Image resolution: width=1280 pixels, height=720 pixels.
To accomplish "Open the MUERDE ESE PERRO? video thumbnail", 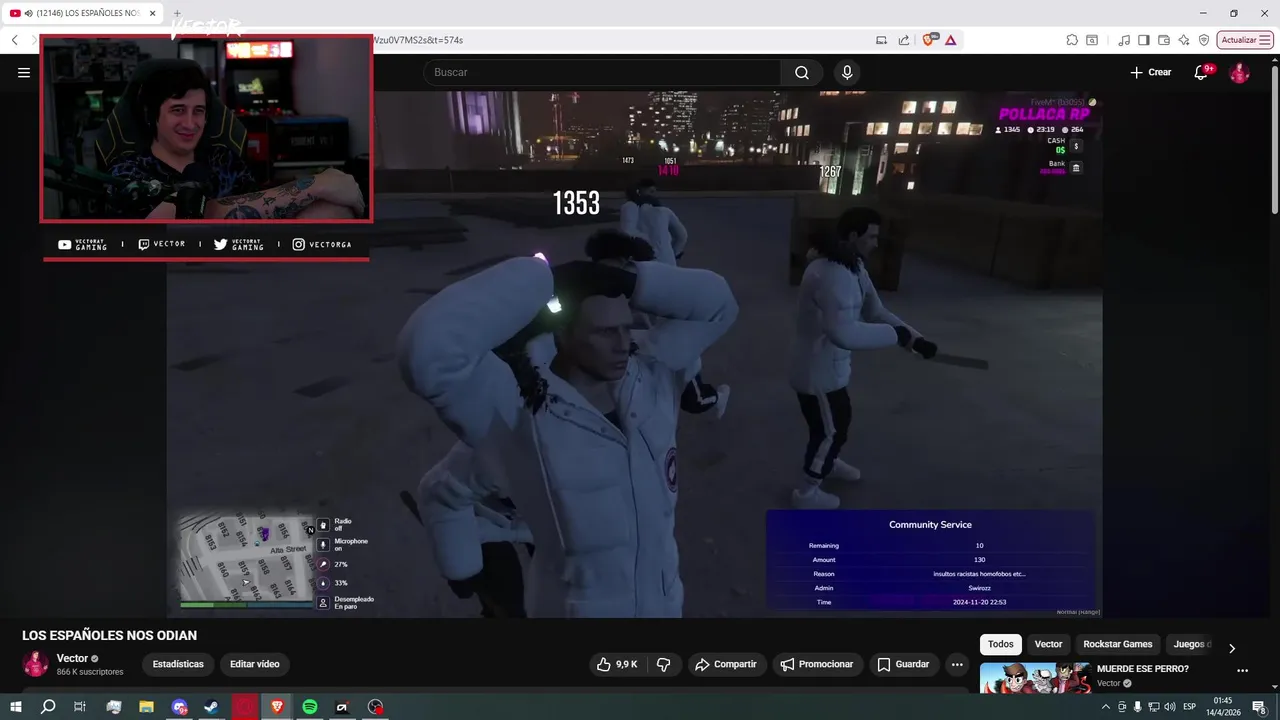I will (1035, 678).
